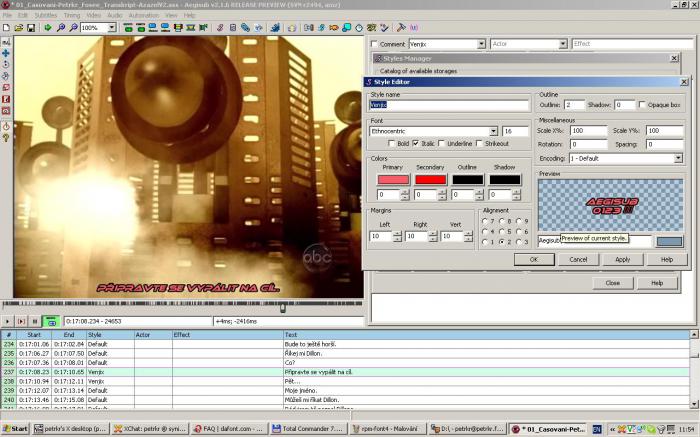Select alignment radio button 5
This screenshot has width=700, height=437.
tap(502, 232)
